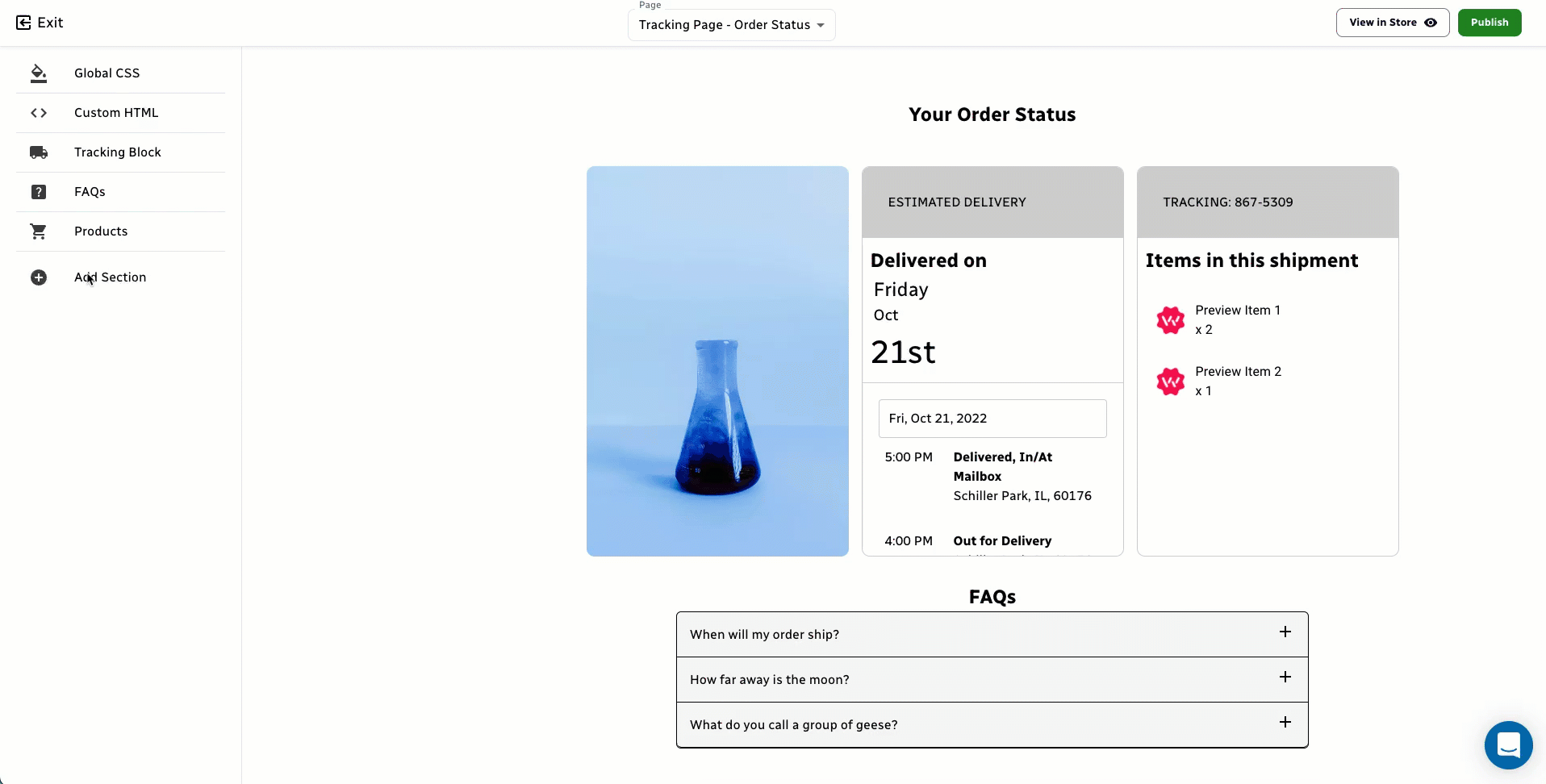
Task: Select the Custom HTML menu item
Action: click(x=116, y=113)
